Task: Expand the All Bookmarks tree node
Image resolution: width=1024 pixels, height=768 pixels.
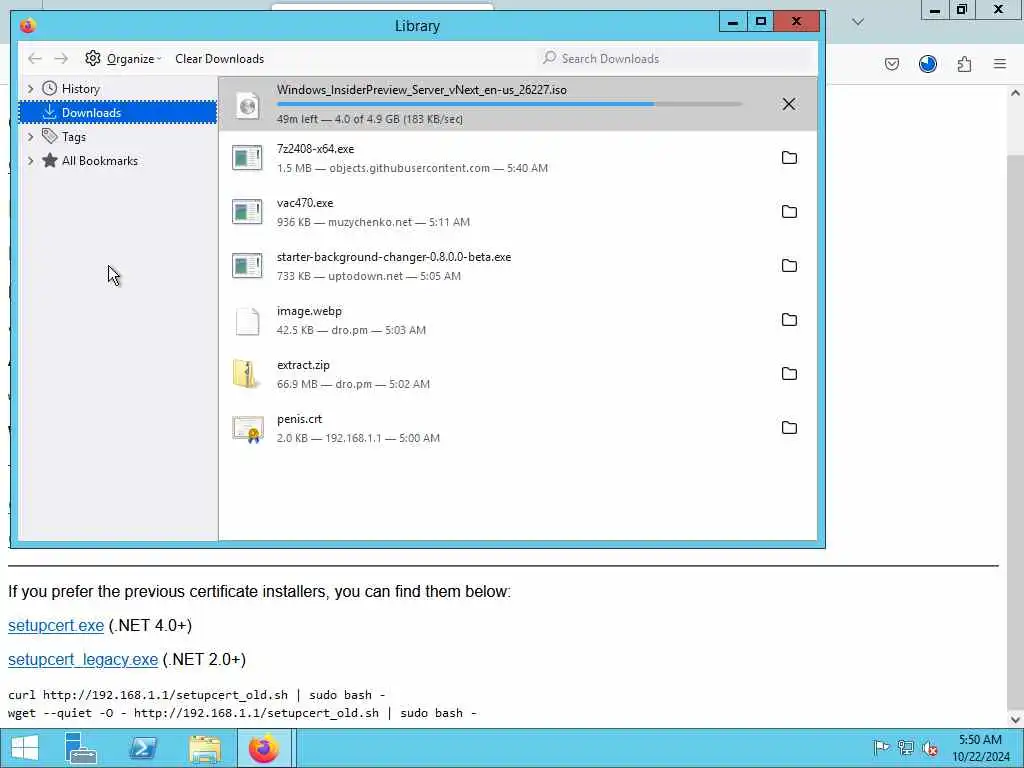Action: point(30,161)
